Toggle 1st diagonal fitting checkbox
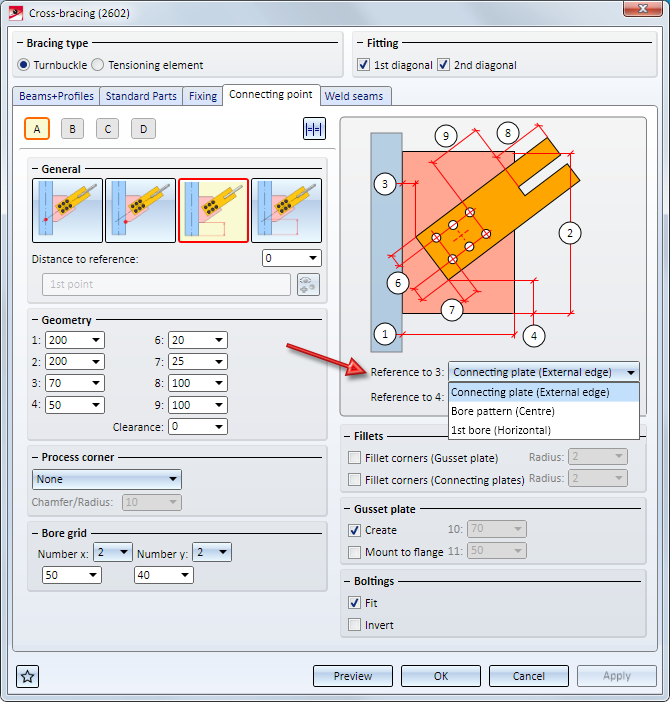Screen dimensions: 670x702 (363, 65)
